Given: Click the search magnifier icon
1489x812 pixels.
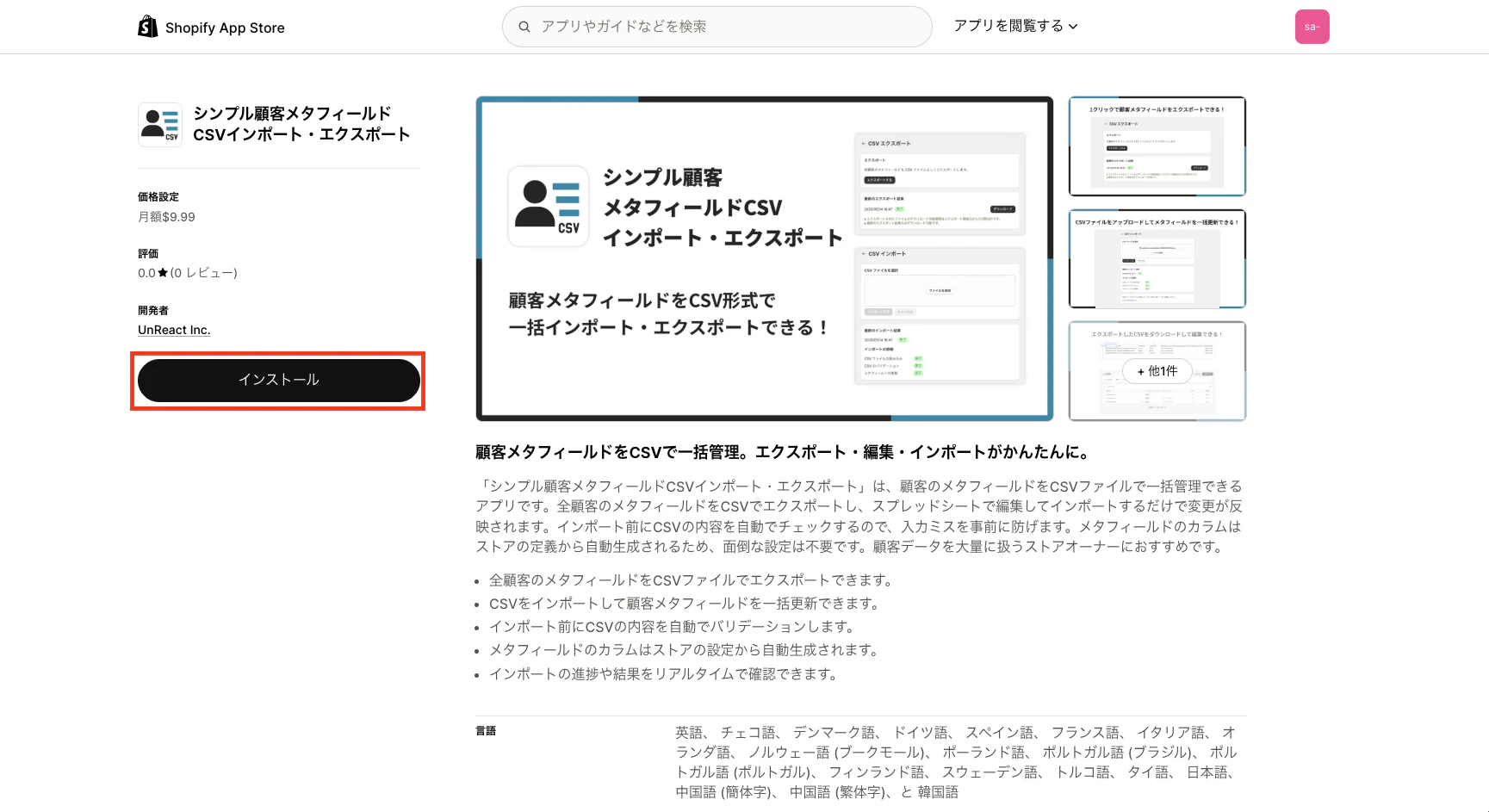Looking at the screenshot, I should pos(524,27).
